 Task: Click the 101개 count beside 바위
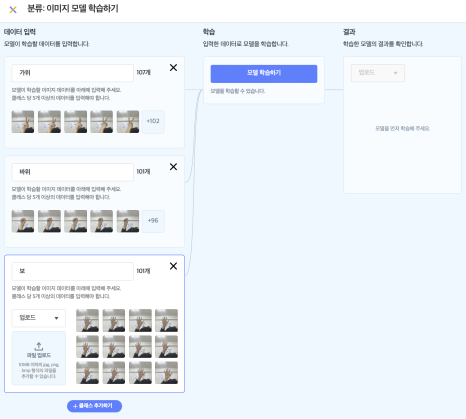[x=143, y=171]
